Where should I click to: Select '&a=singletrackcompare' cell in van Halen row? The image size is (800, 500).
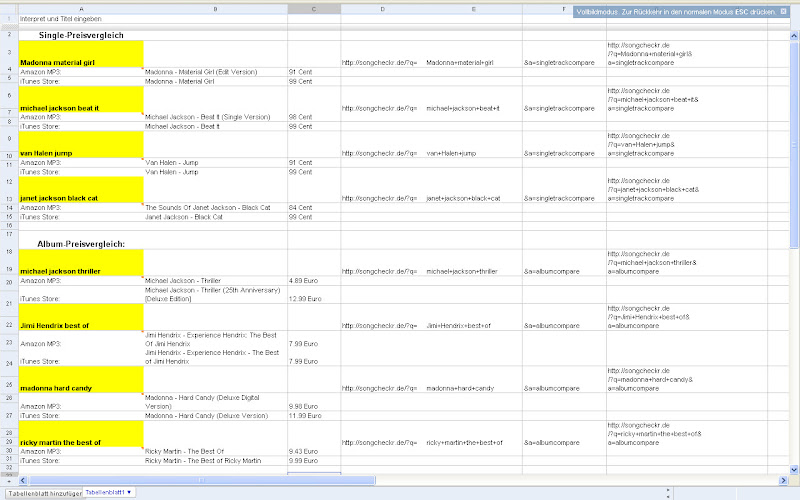[564, 144]
